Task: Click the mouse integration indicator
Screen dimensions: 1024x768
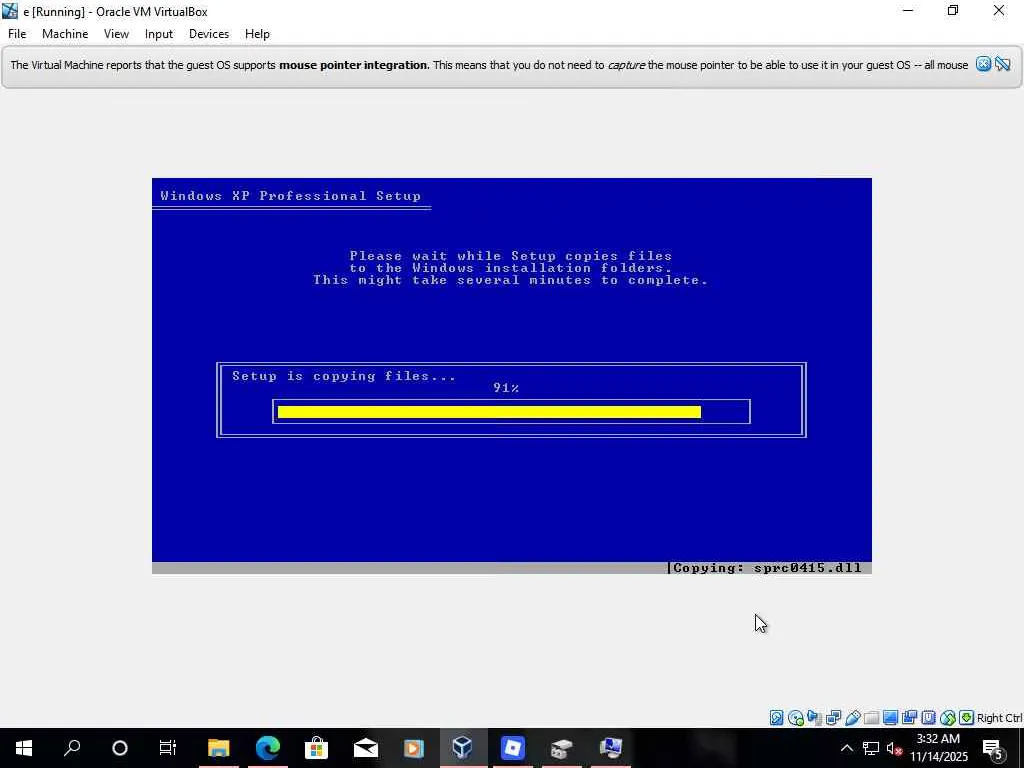Action: pyautogui.click(x=948, y=718)
